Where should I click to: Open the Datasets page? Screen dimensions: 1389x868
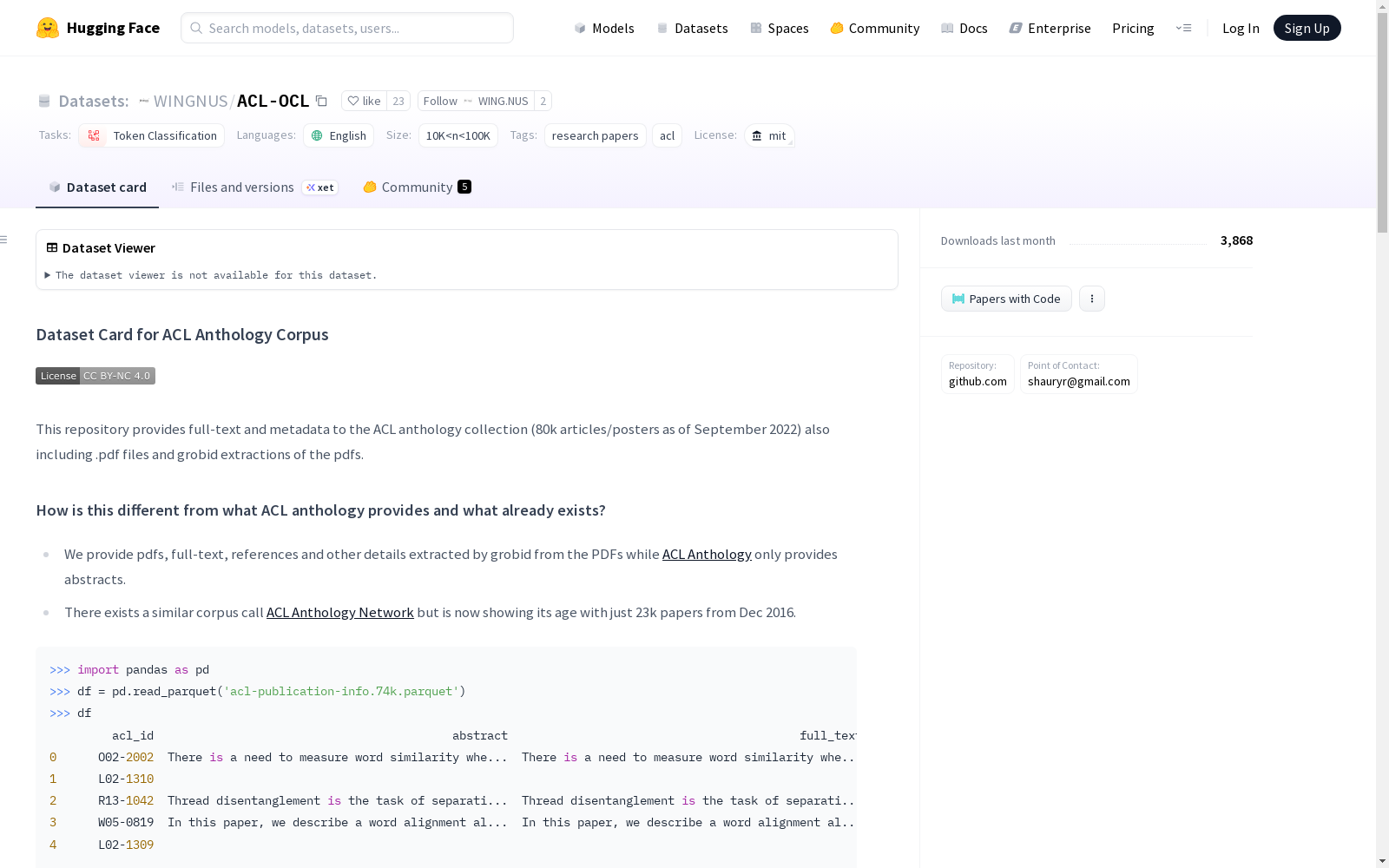tap(692, 28)
